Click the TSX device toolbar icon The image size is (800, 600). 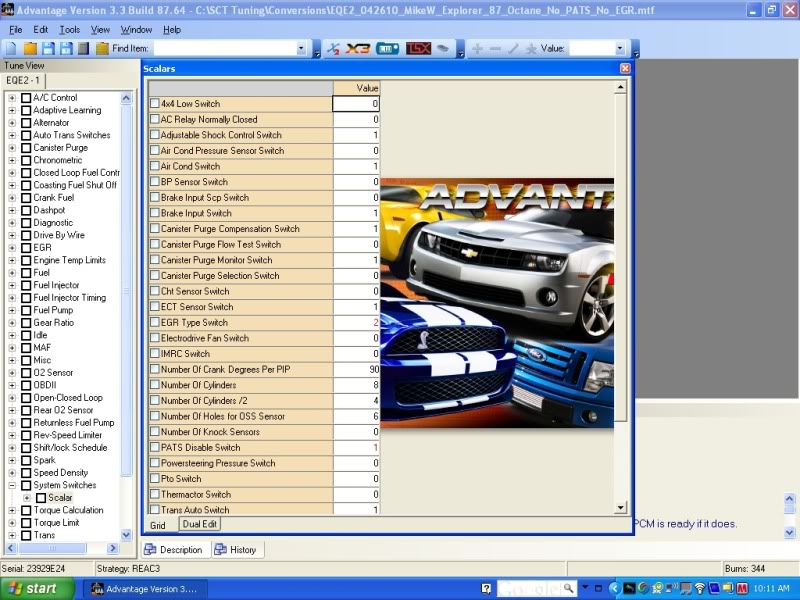pyautogui.click(x=418, y=48)
